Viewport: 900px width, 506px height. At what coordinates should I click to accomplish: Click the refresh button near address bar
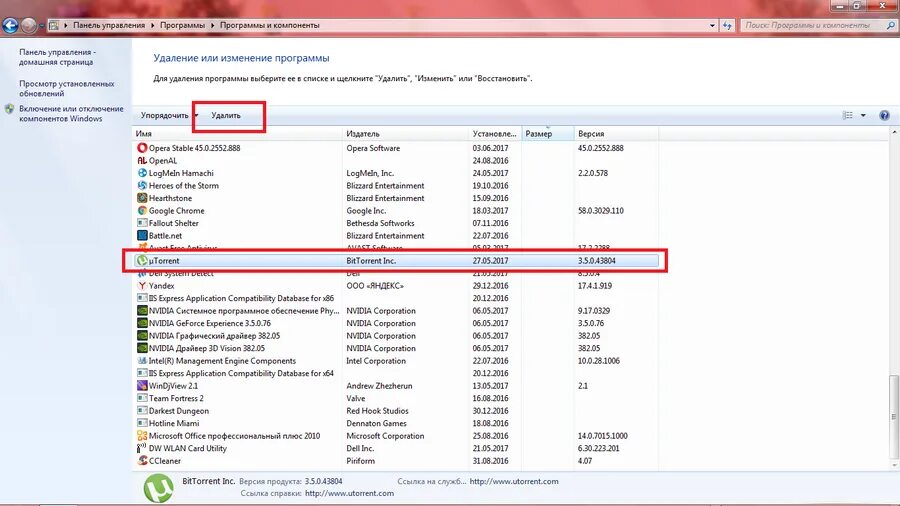[728, 25]
